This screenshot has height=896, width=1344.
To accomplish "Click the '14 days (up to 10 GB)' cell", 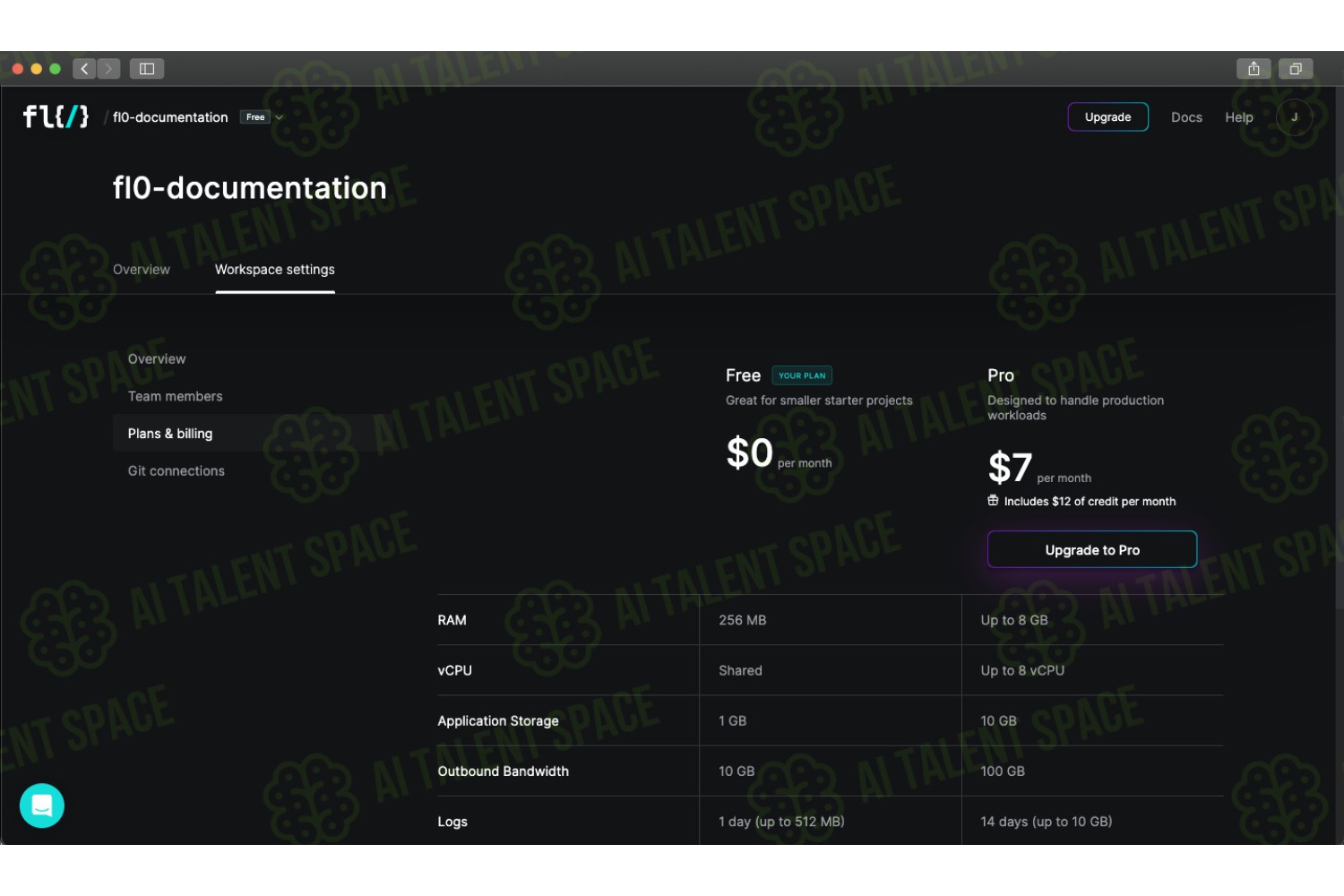I will (1047, 822).
